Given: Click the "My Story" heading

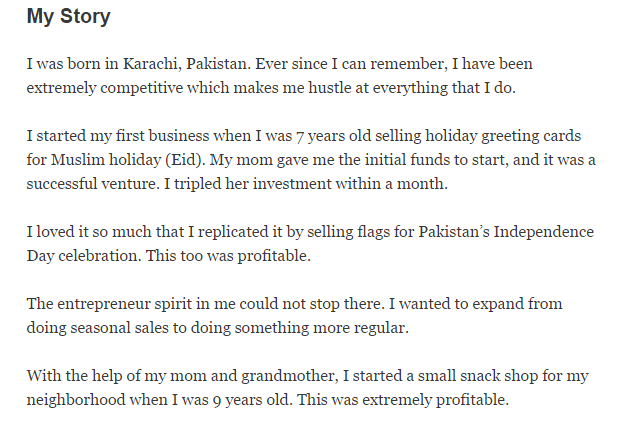Looking at the screenshot, I should pyautogui.click(x=68, y=17).
